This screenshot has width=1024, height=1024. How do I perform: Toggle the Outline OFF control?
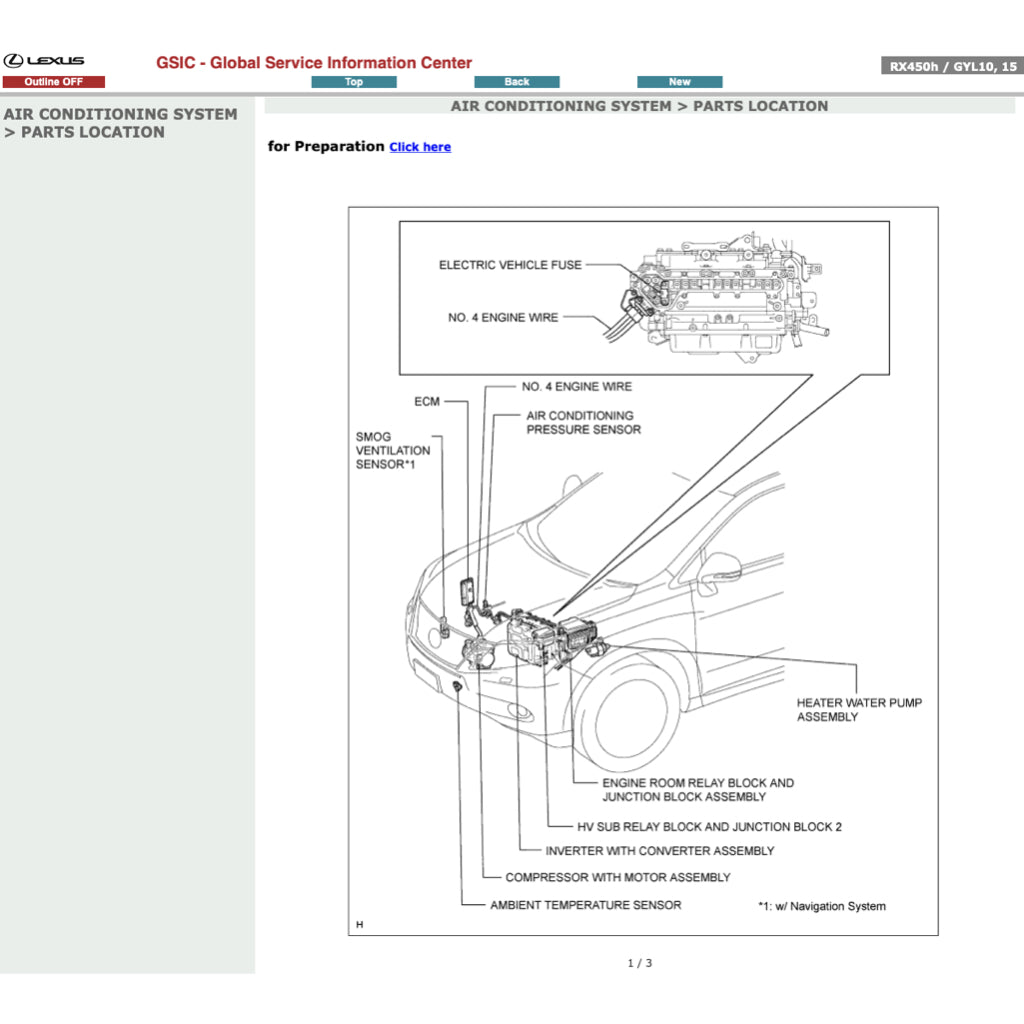click(x=55, y=81)
